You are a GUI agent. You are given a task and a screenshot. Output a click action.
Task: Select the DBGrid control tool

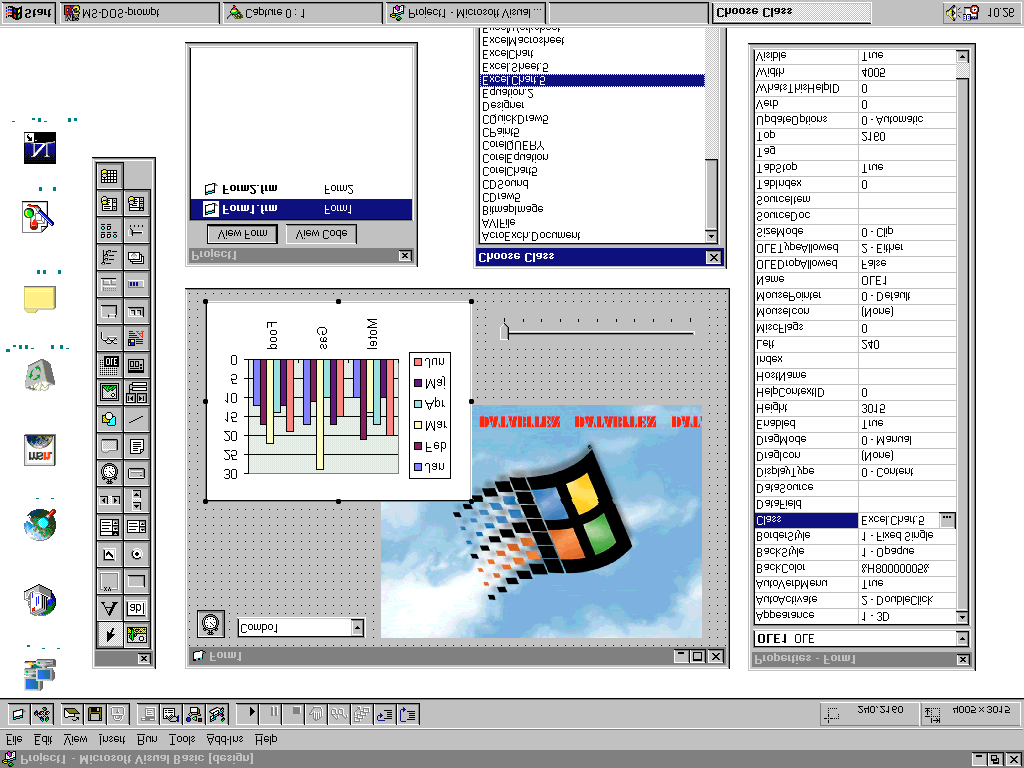pyautogui.click(x=110, y=176)
